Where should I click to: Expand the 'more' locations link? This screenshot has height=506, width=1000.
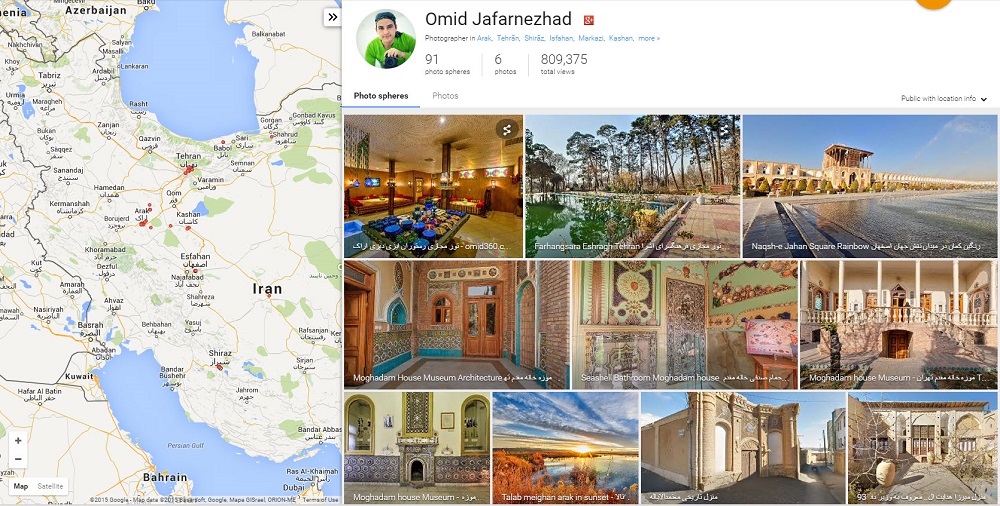click(649, 38)
